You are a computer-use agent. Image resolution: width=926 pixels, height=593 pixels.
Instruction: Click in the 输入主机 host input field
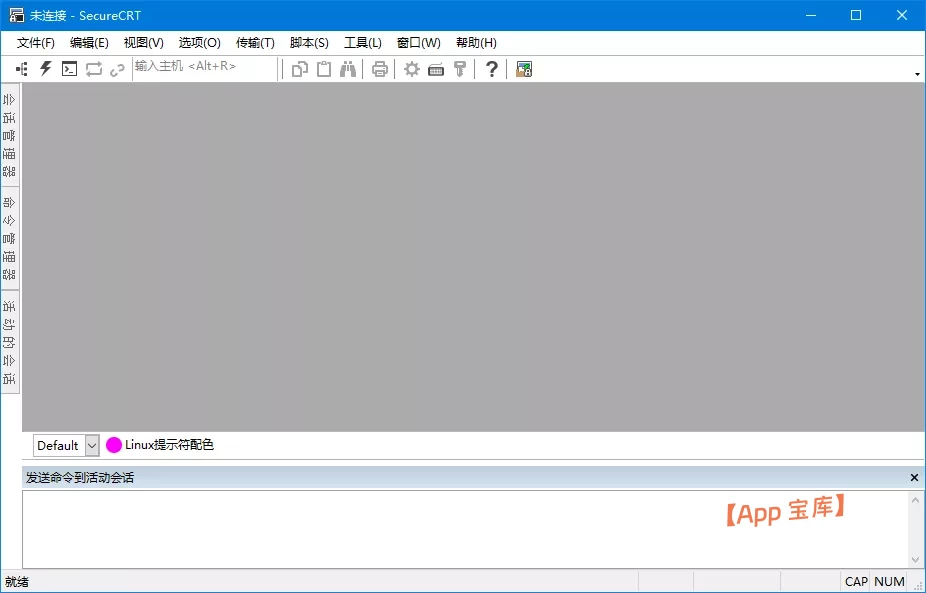click(x=204, y=67)
